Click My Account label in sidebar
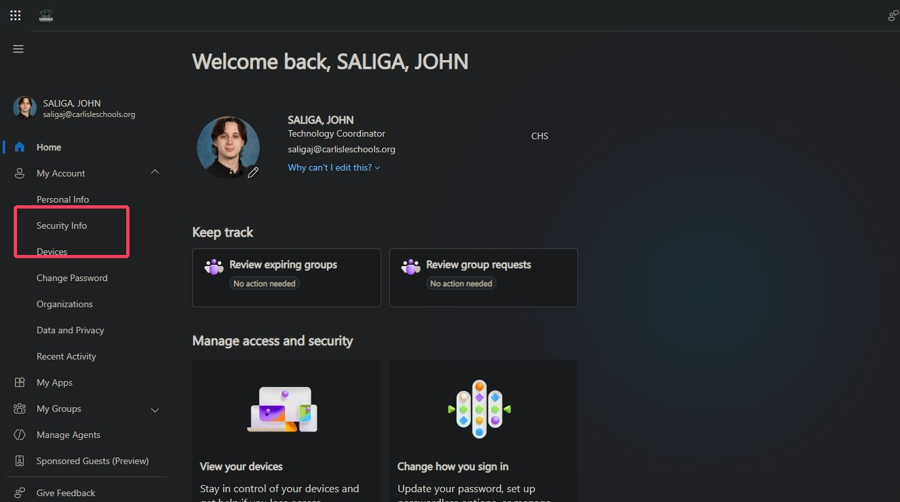Screen dimensions: 900x502 tap(60, 173)
